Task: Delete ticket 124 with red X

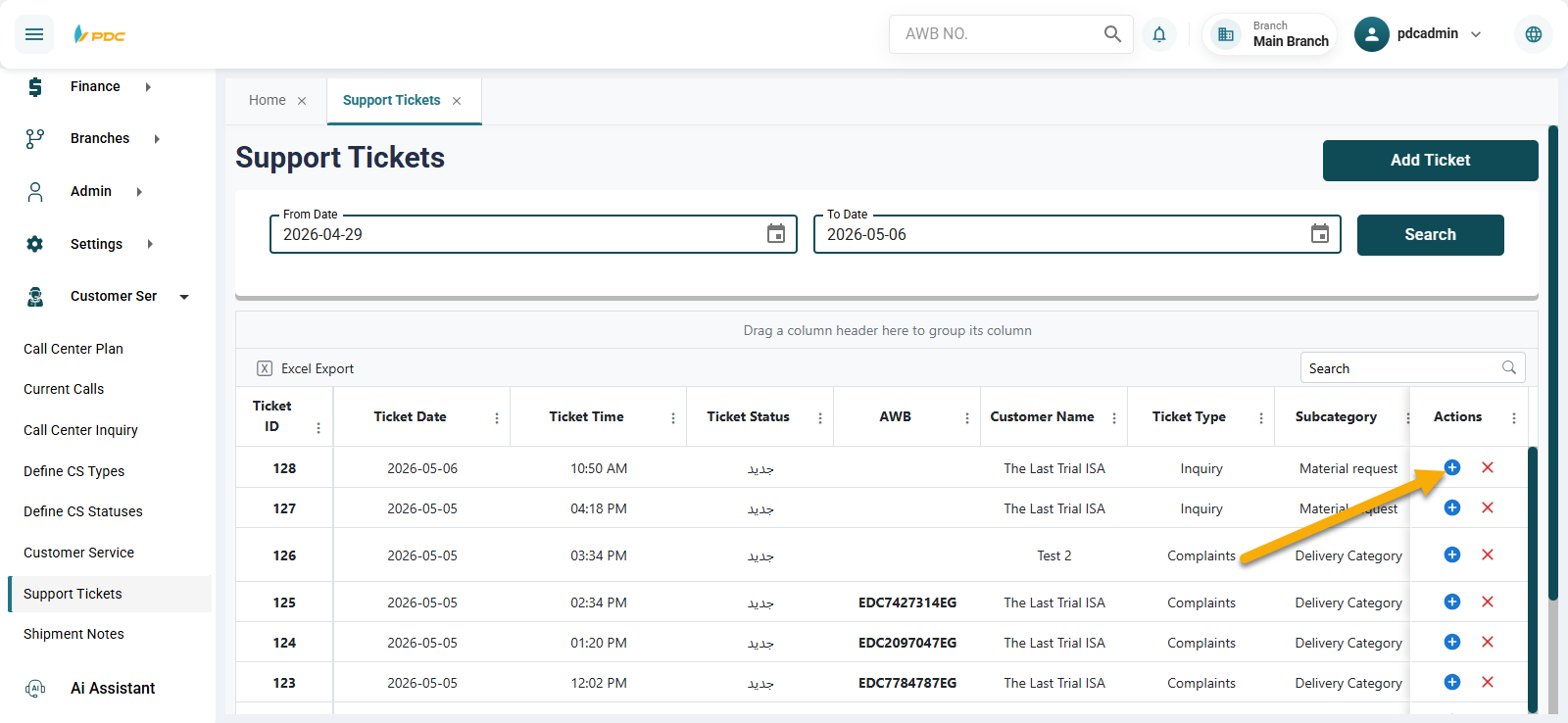Action: coord(1488,642)
